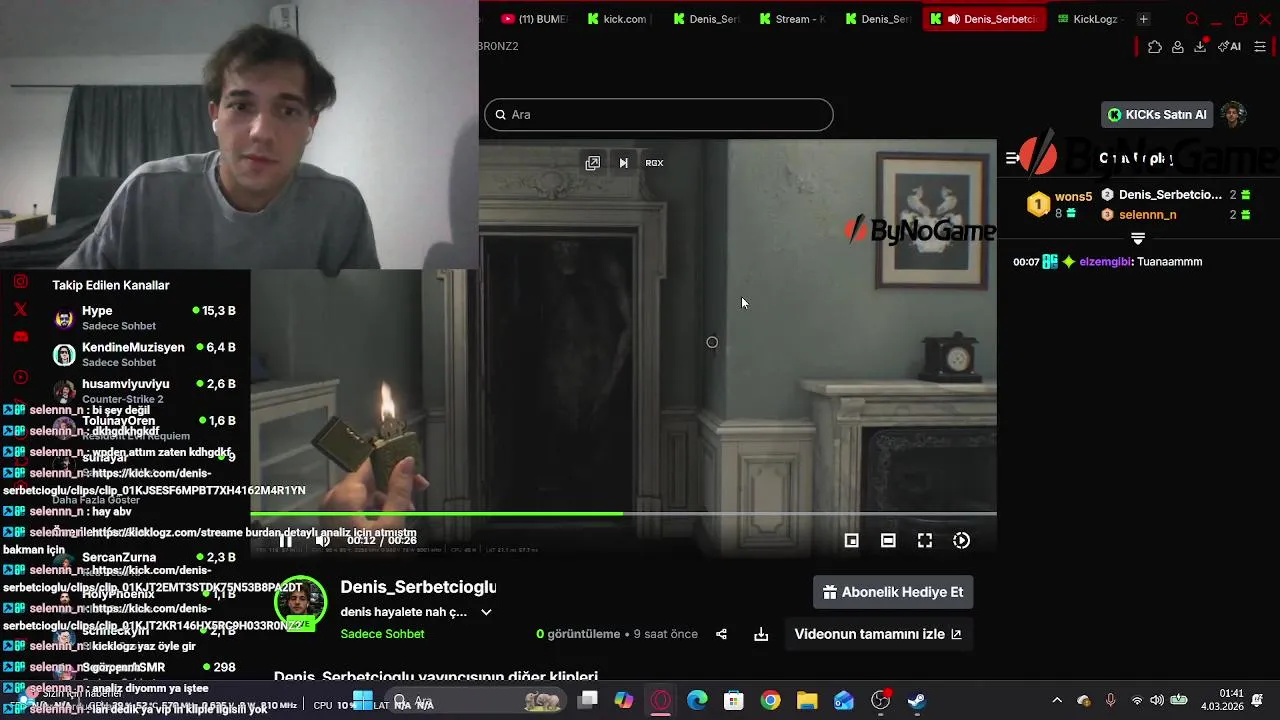Open Opera GX taskbar icon

[660, 701]
